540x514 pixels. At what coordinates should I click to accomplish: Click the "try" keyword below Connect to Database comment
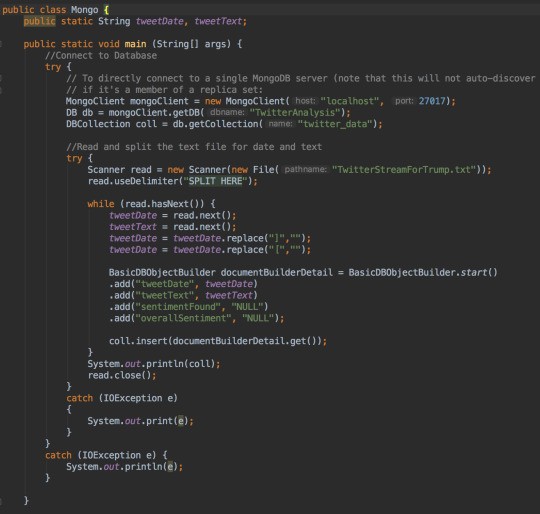click(x=53, y=67)
